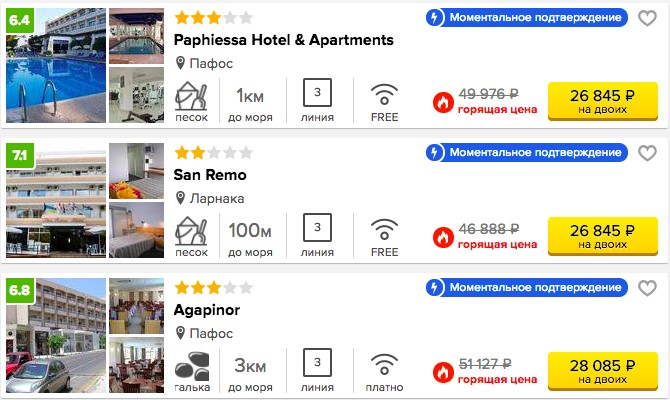The width and height of the screenshot is (670, 400).
Task: Click the fire hot price icon for Paphiessa
Action: pyautogui.click(x=443, y=103)
